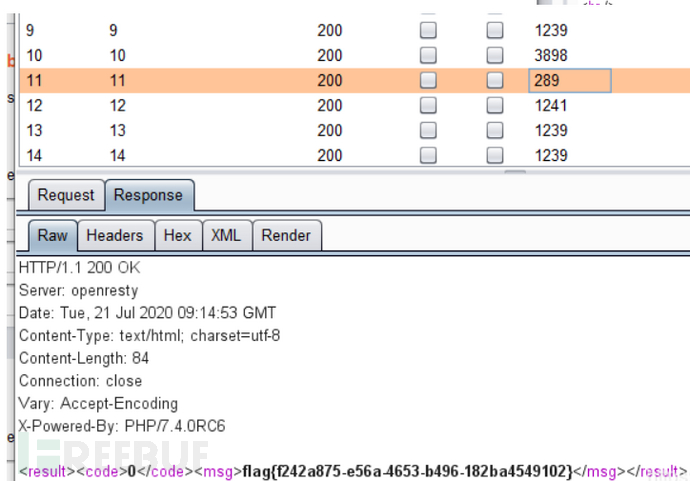Tick the left checkbox in row 9

tap(428, 30)
